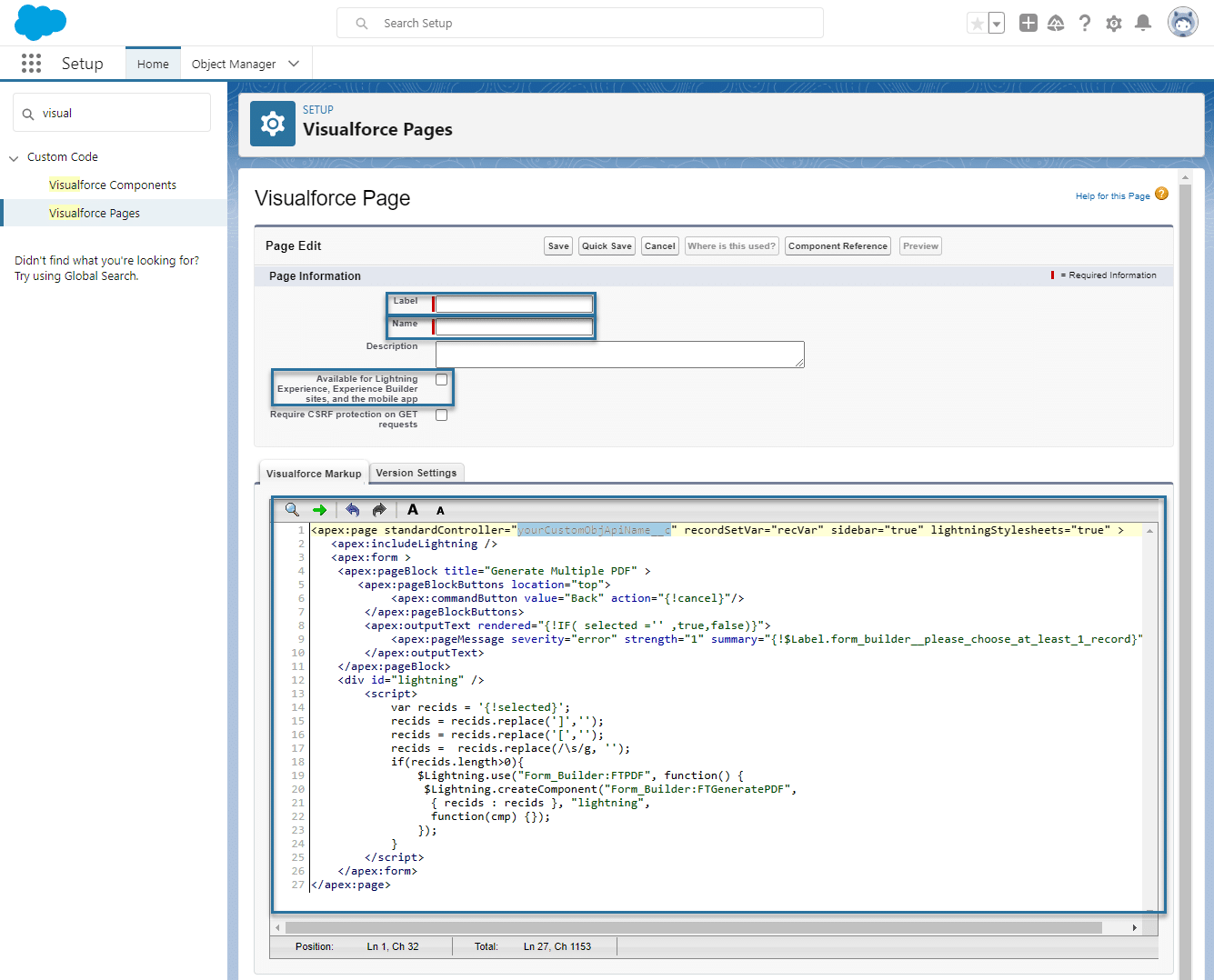
Task: Check Require CSRF protection on GET requests
Action: tap(441, 414)
